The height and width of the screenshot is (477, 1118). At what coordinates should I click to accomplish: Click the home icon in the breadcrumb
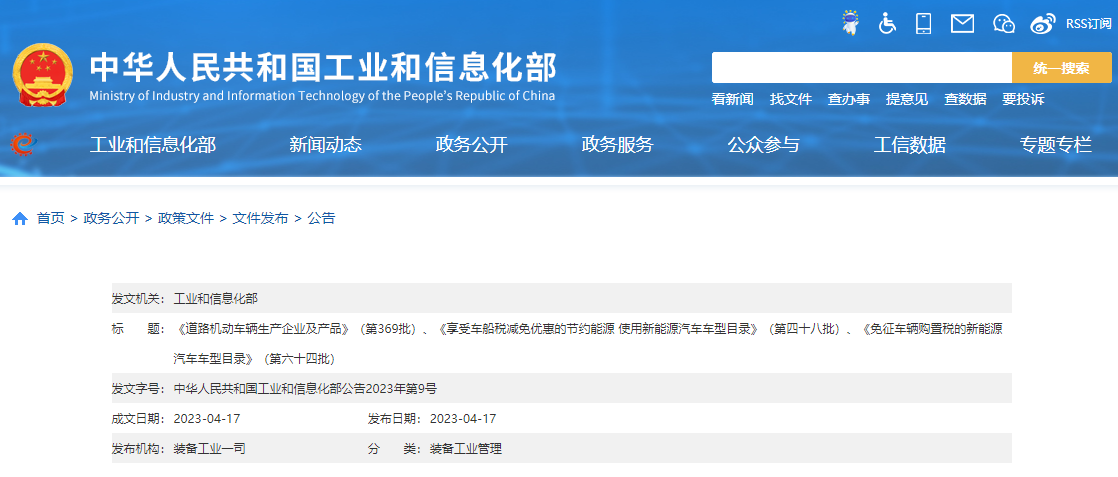(x=20, y=219)
